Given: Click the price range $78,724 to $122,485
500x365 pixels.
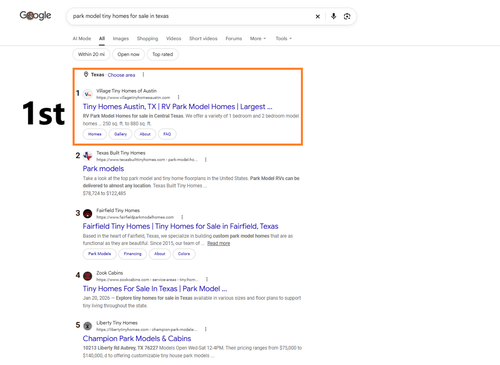Looking at the screenshot, I should pos(104,193).
